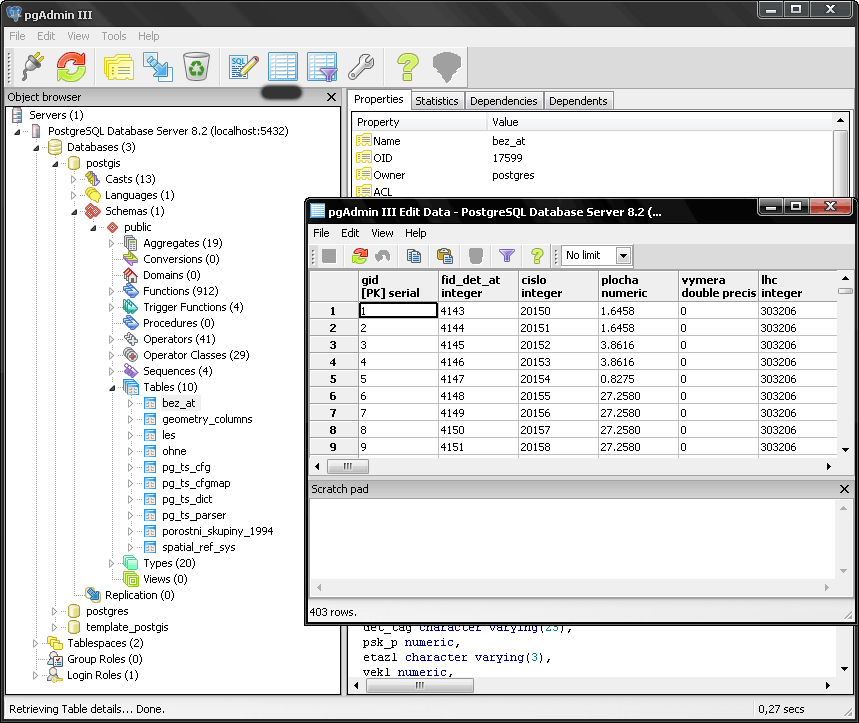Click the Value column header
859x723 pixels.
click(x=660, y=122)
